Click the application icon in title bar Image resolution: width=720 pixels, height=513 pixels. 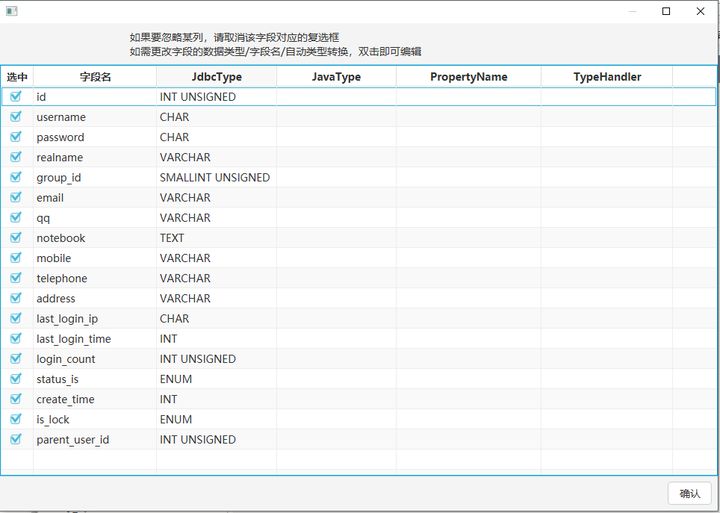click(11, 11)
